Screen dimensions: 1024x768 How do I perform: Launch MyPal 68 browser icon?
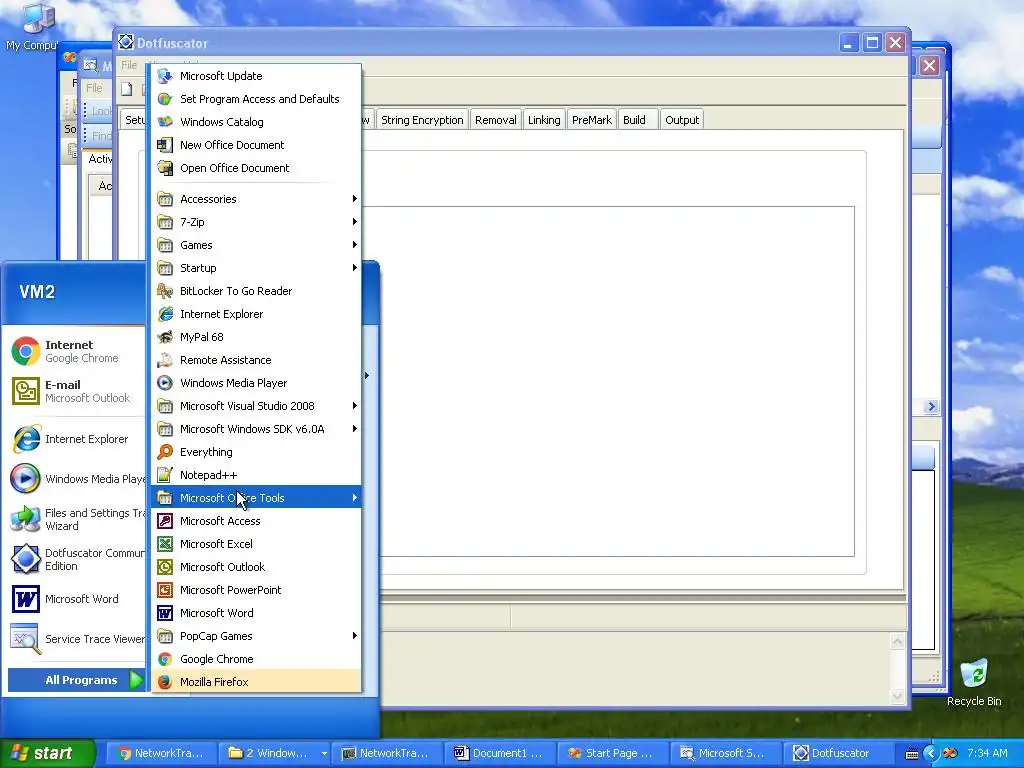165,337
